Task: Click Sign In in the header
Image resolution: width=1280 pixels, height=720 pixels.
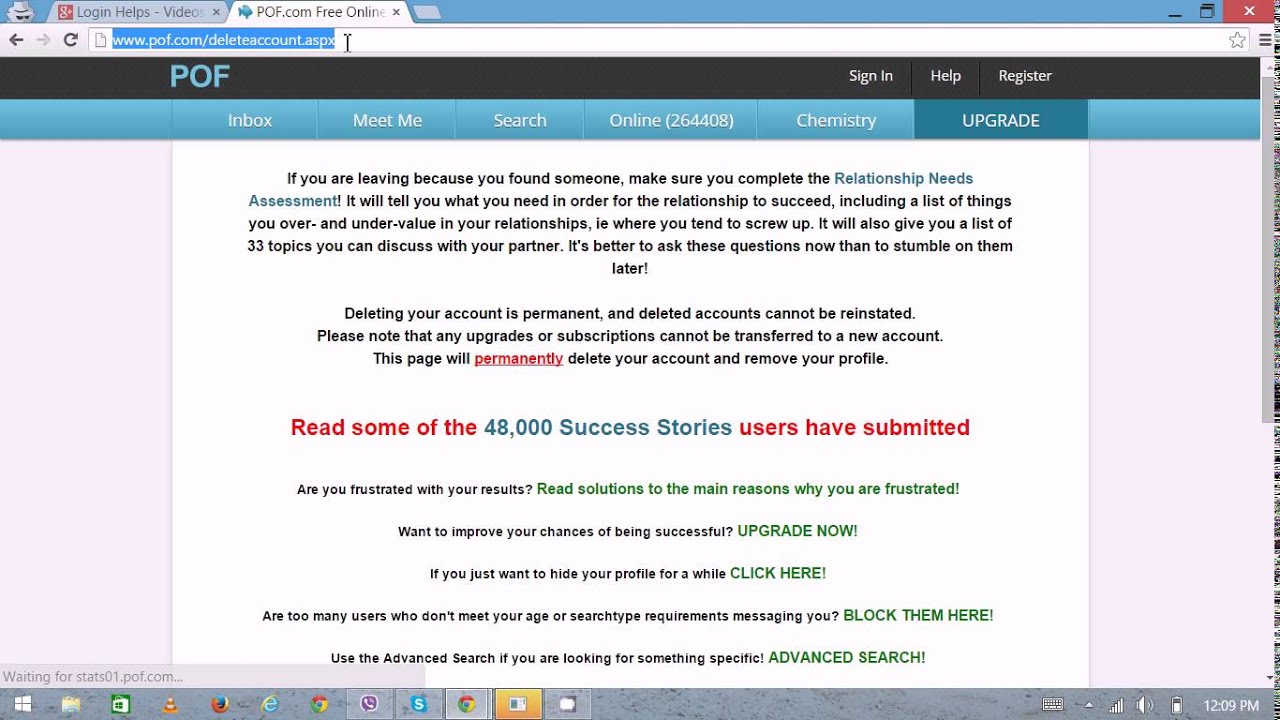Action: point(871,76)
